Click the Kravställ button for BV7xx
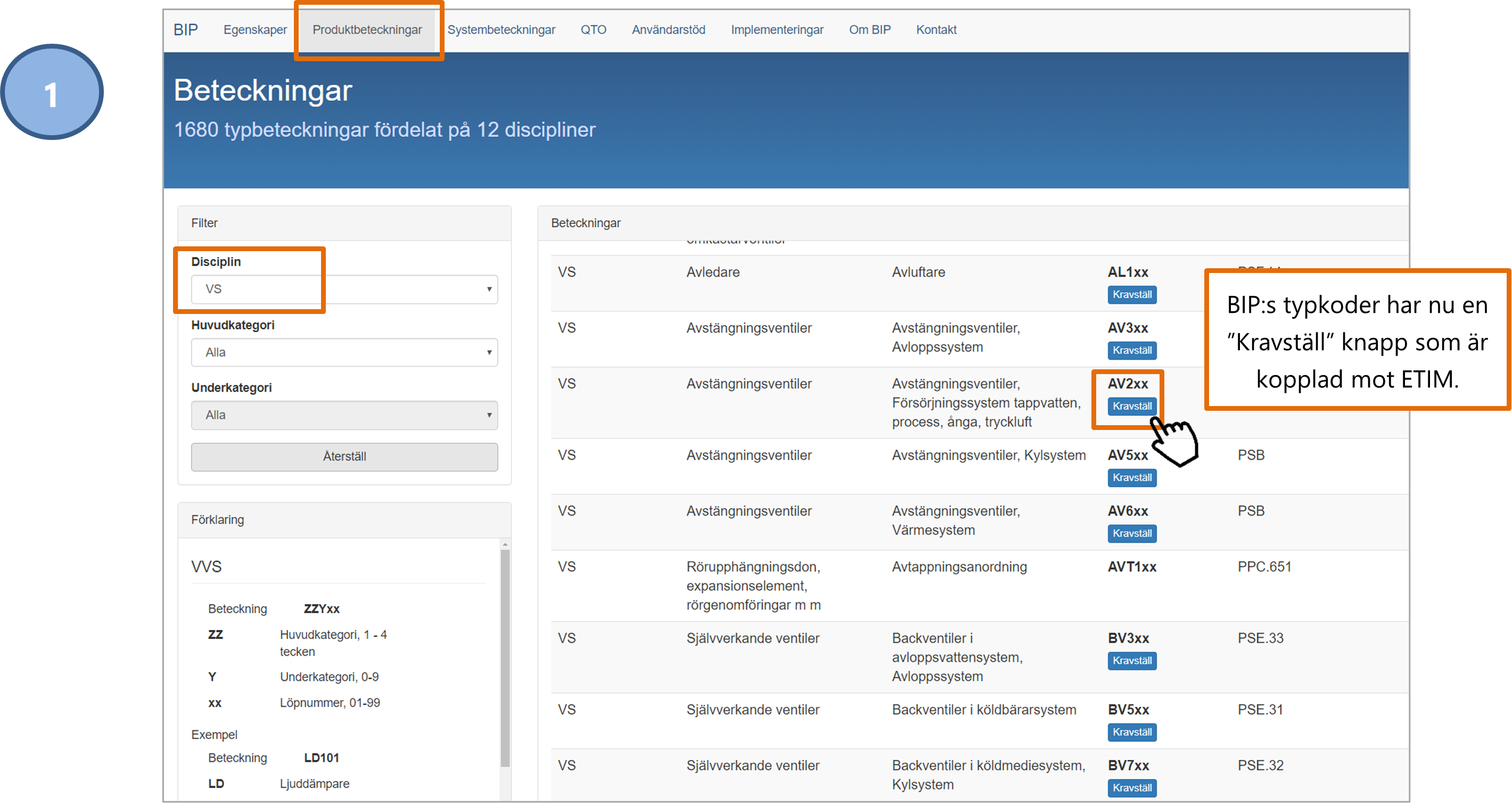Viewport: 1512px width, 803px height. coord(1131,790)
